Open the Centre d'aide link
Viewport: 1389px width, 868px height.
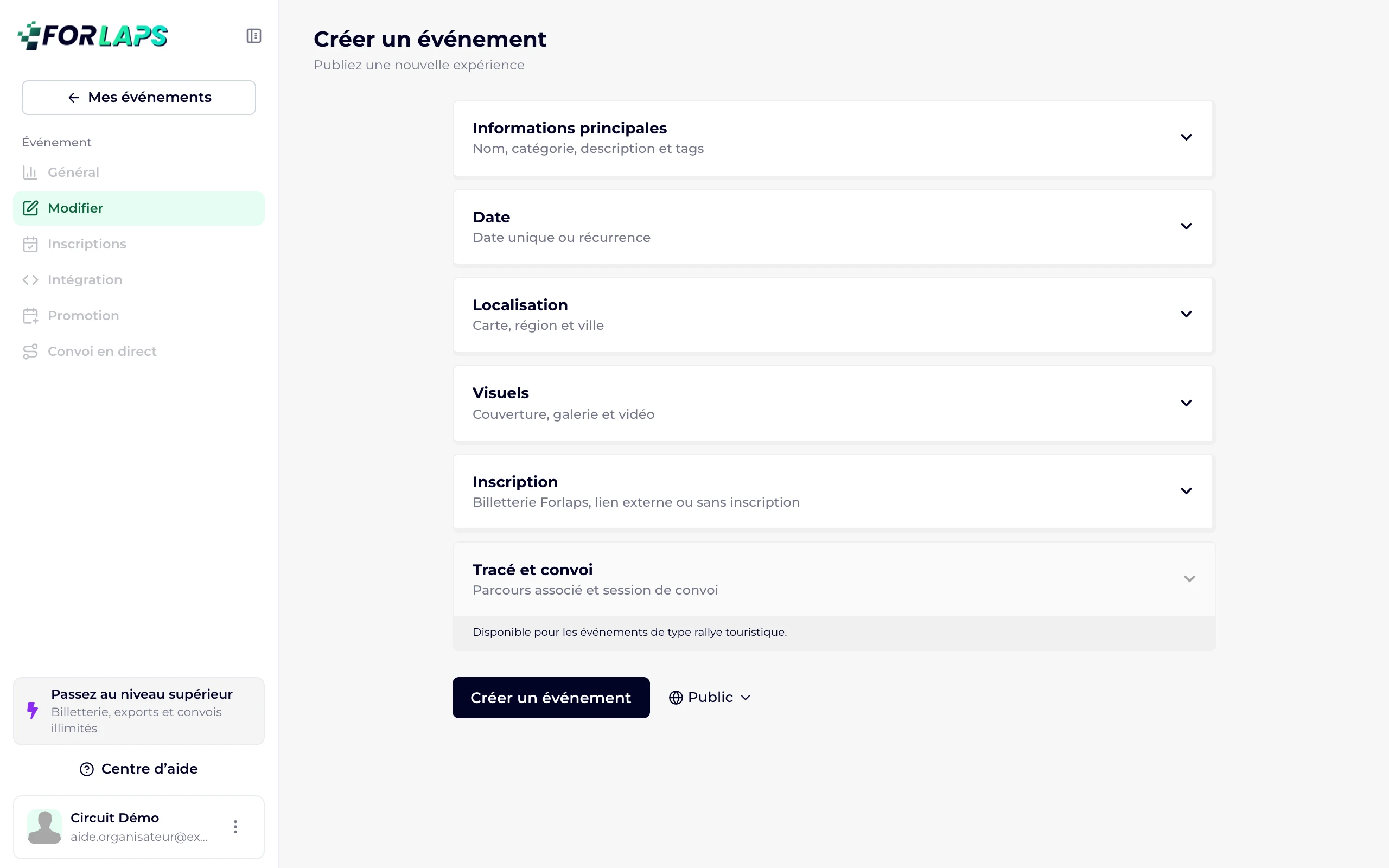(138, 769)
